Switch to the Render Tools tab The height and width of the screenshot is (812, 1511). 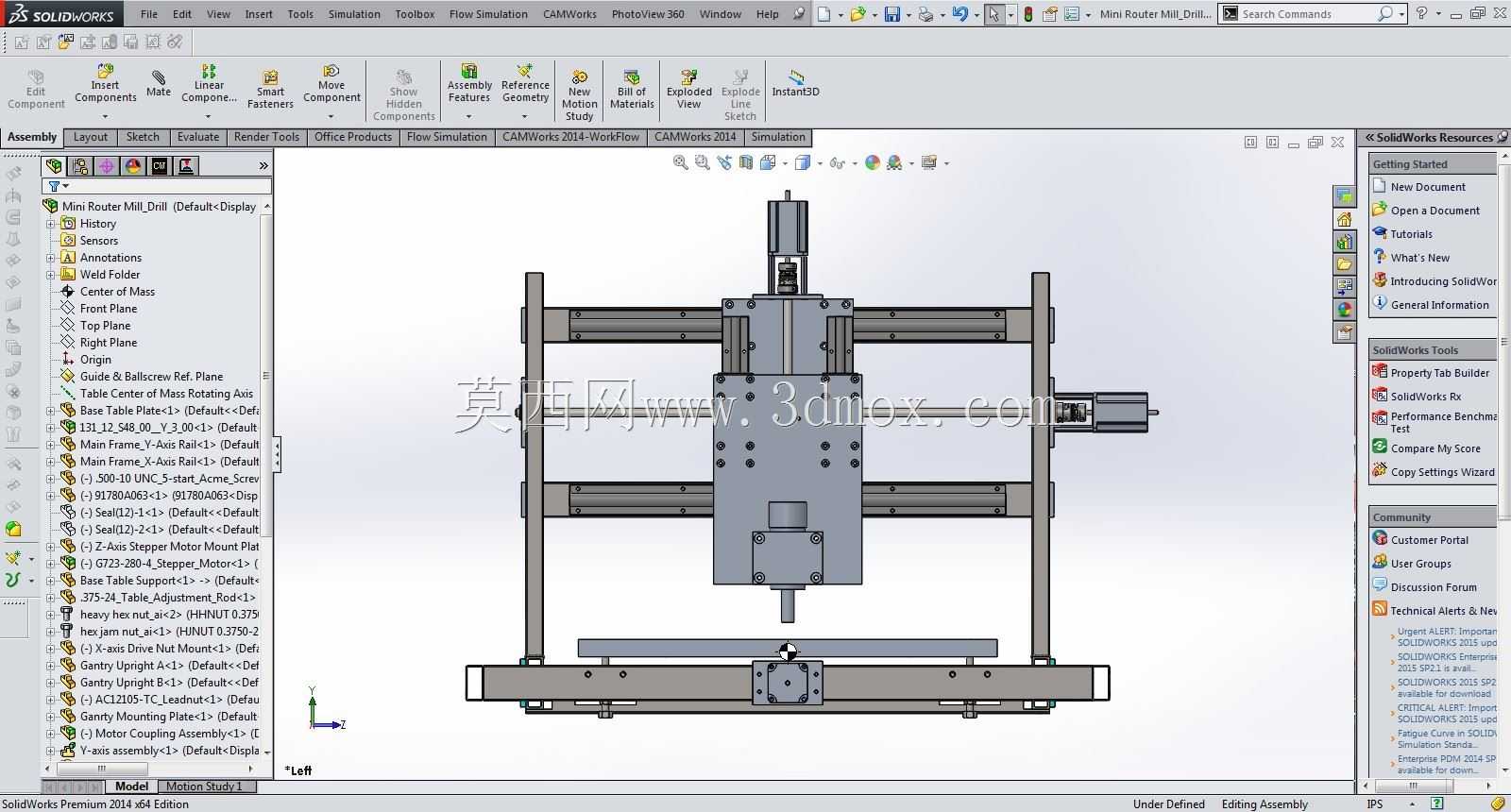(x=266, y=137)
